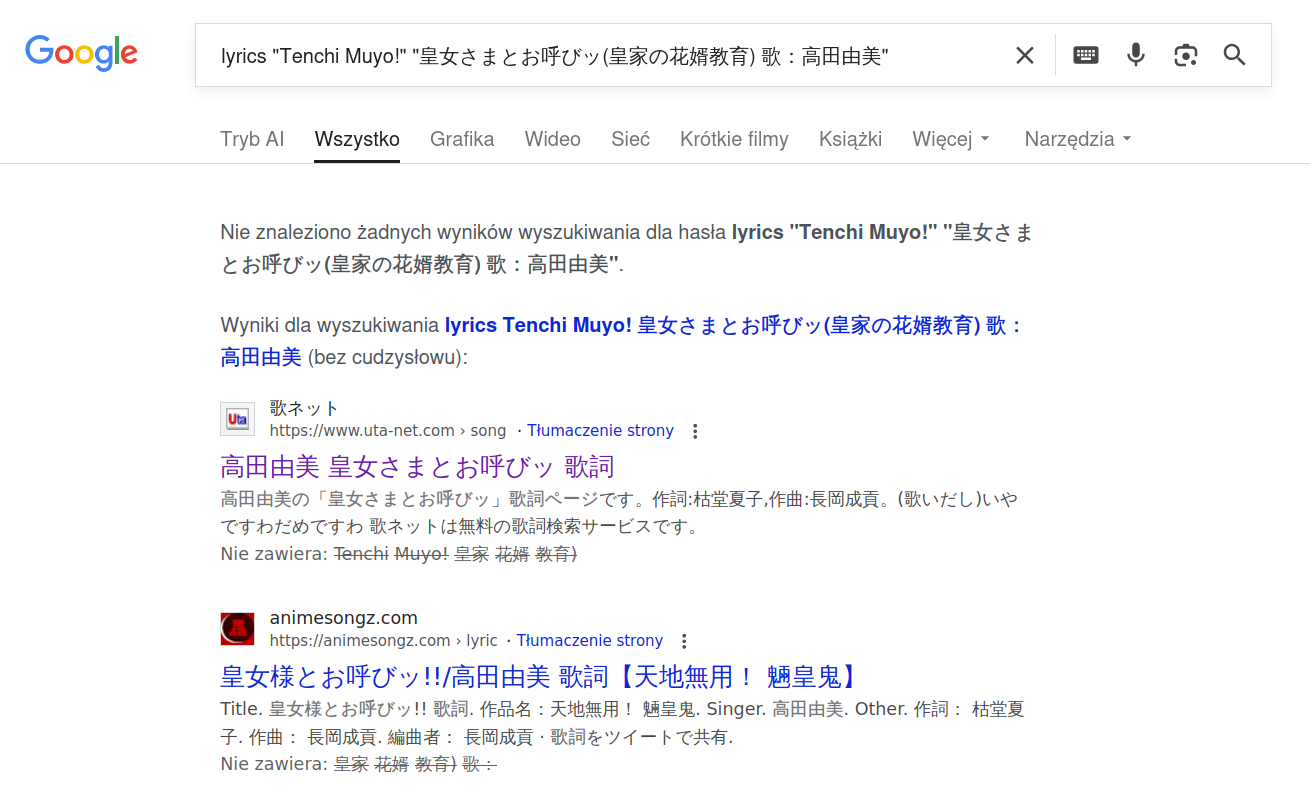Expand the Więcej dropdown menu
This screenshot has height=798, width=1310.
click(x=950, y=139)
